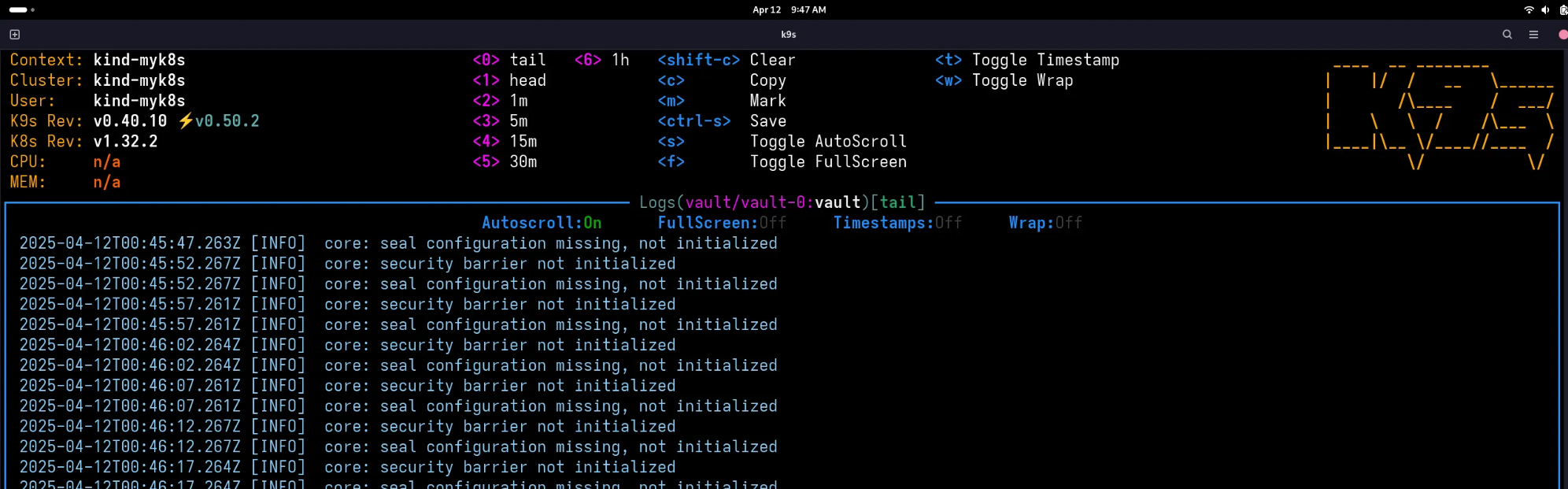Click Toggle AutoScroll command

(782, 142)
